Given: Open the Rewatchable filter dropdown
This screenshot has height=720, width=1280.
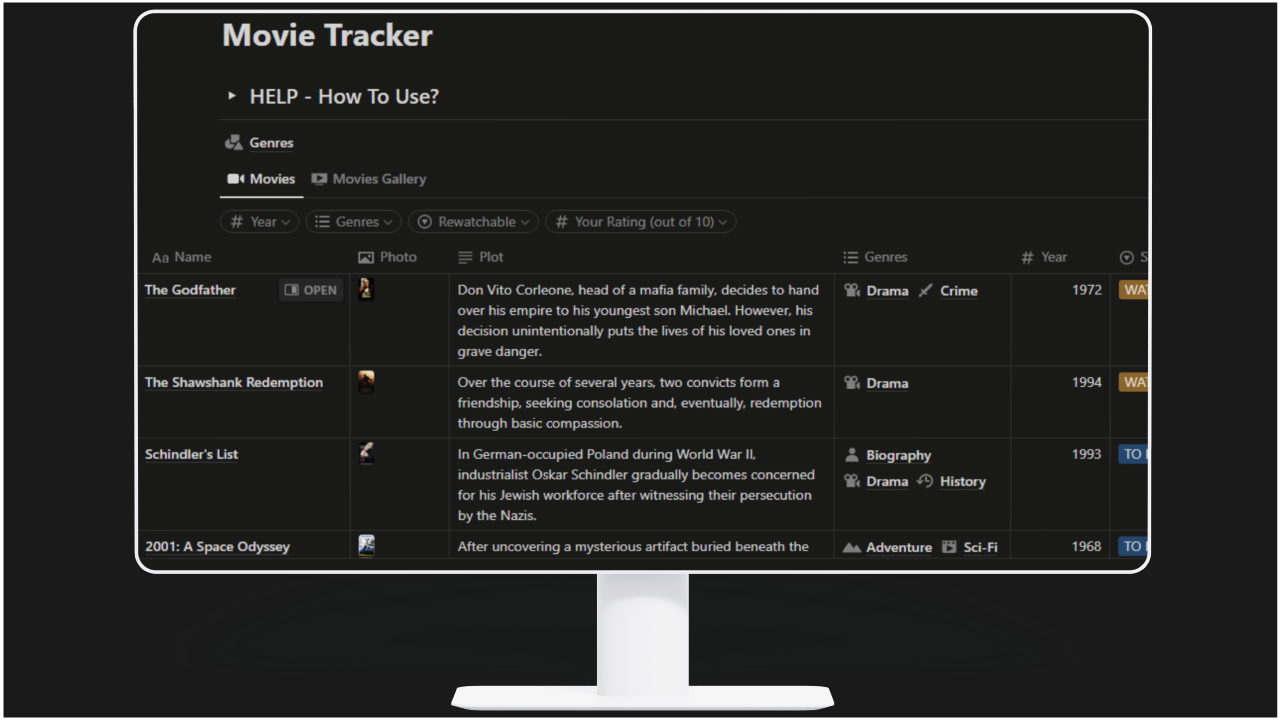Looking at the screenshot, I should (472, 221).
